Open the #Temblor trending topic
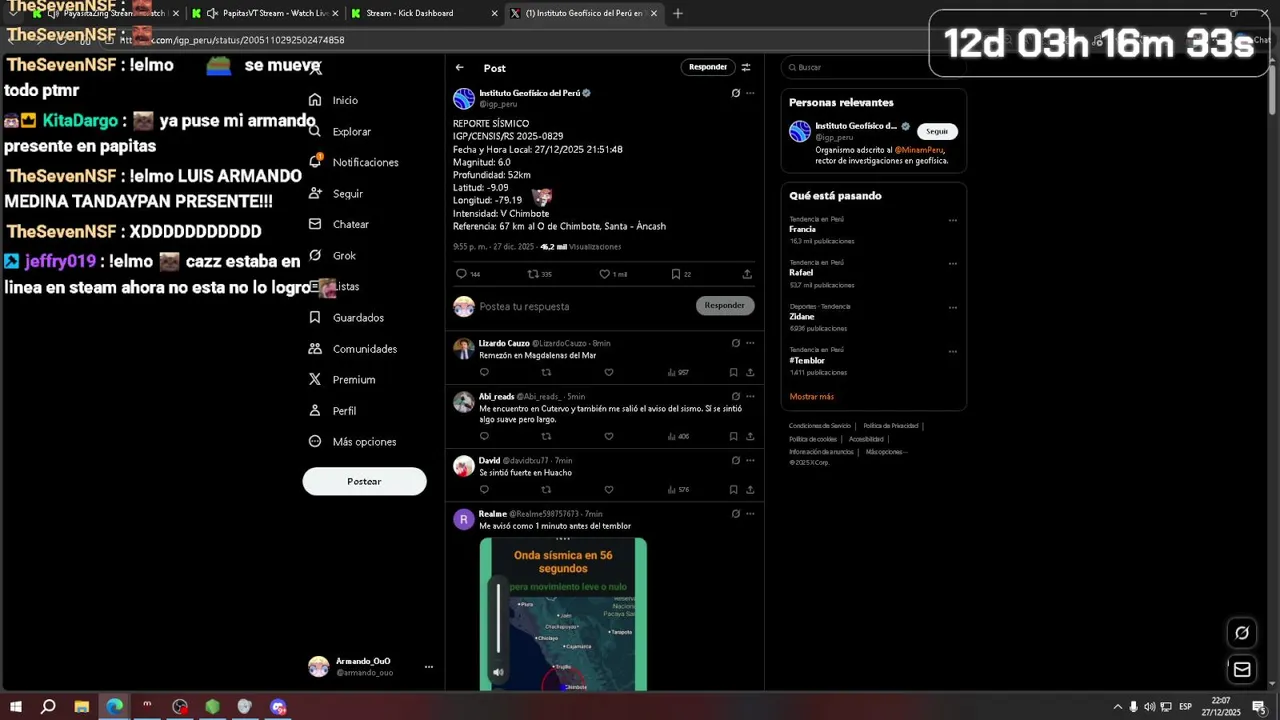 (x=807, y=360)
